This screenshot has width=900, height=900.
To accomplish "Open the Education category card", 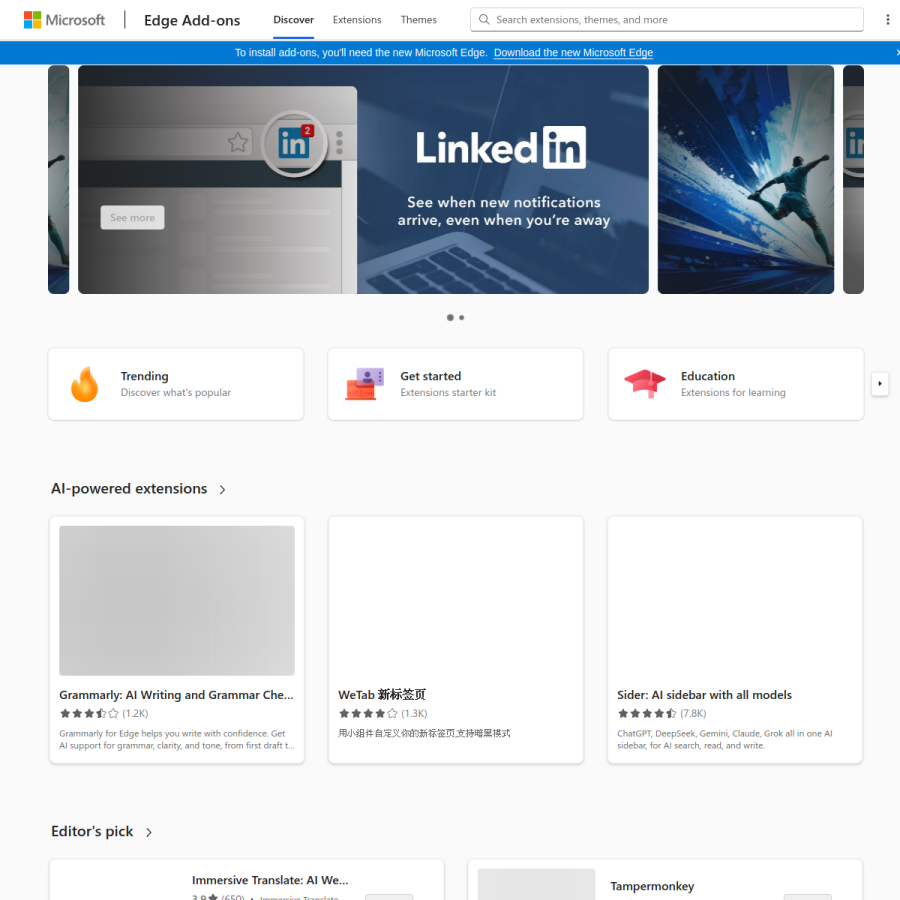I will pyautogui.click(x=736, y=384).
